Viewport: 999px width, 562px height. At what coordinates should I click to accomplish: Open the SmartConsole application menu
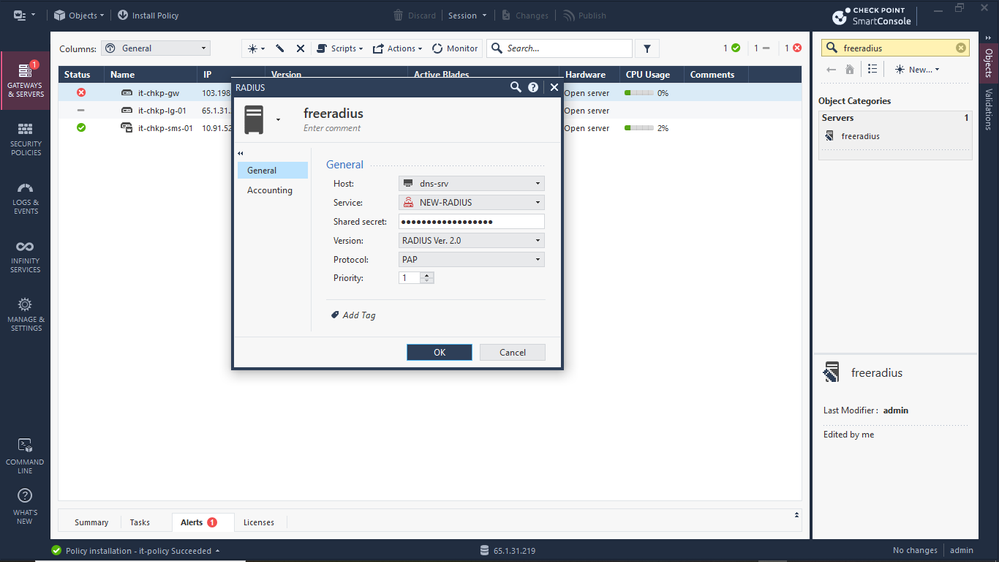pos(24,15)
